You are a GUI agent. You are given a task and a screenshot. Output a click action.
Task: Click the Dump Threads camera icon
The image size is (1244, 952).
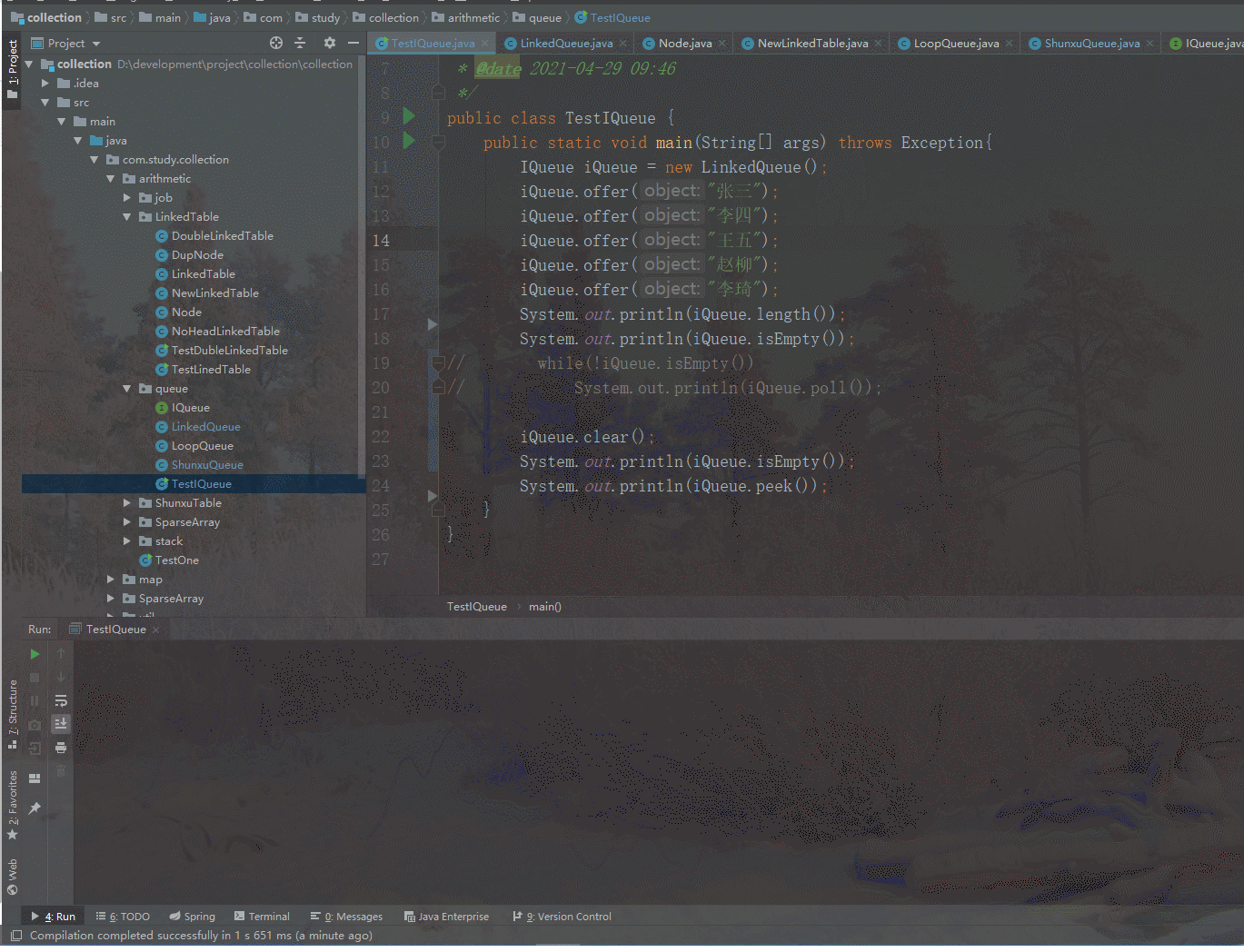(35, 725)
